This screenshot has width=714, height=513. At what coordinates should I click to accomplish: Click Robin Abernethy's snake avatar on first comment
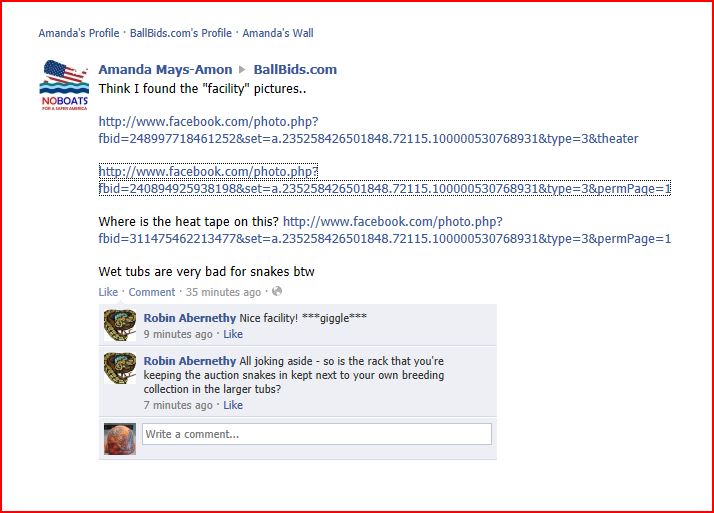coord(120,325)
